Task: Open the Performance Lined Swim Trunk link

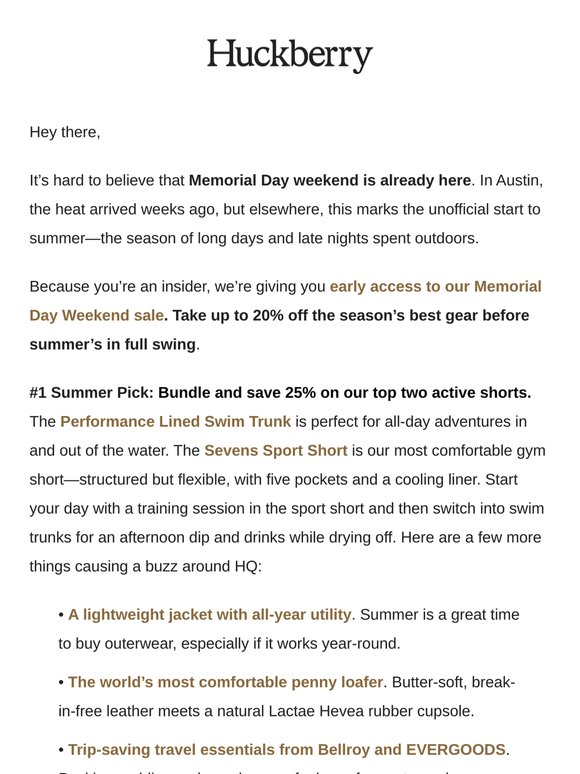Action: tap(176, 422)
